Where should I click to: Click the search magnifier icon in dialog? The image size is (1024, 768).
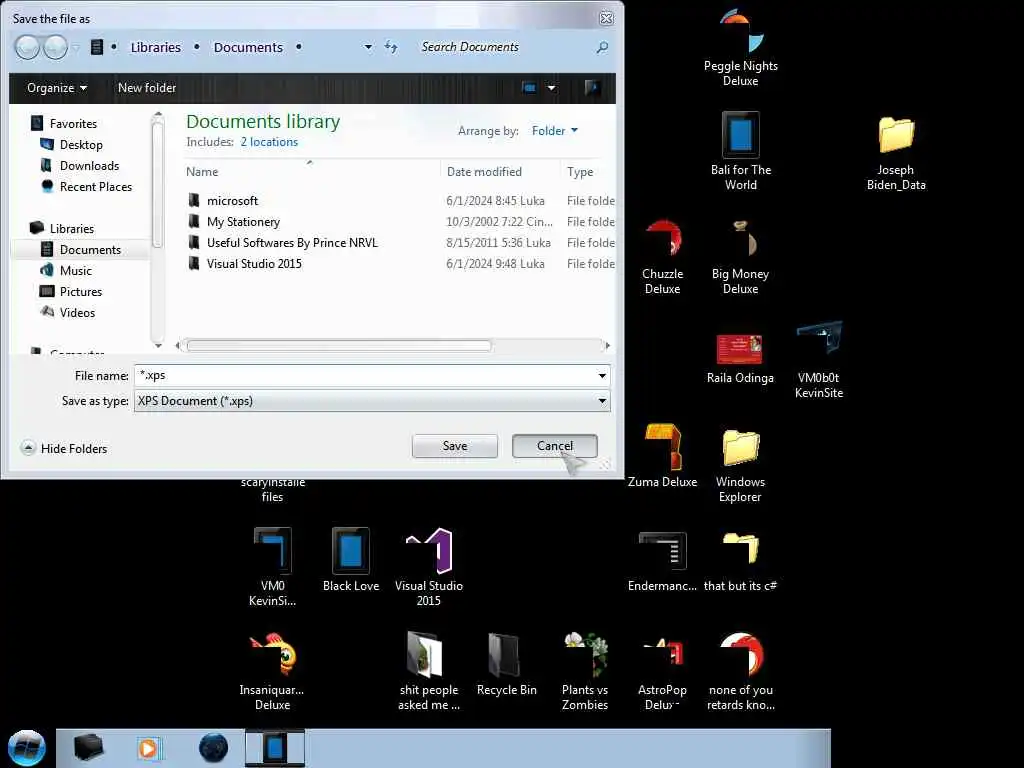[602, 47]
